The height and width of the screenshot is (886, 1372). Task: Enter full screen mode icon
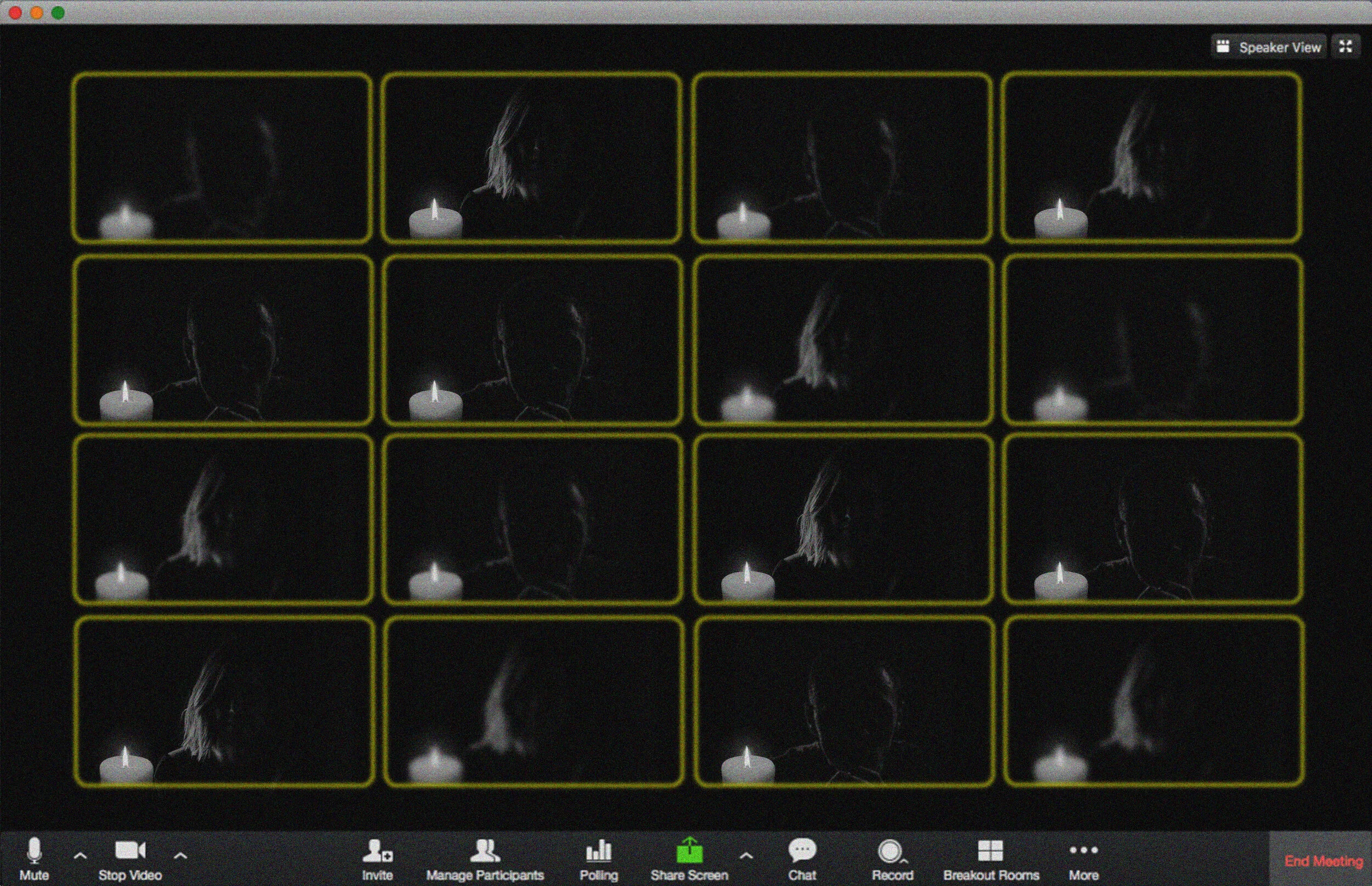(1346, 47)
